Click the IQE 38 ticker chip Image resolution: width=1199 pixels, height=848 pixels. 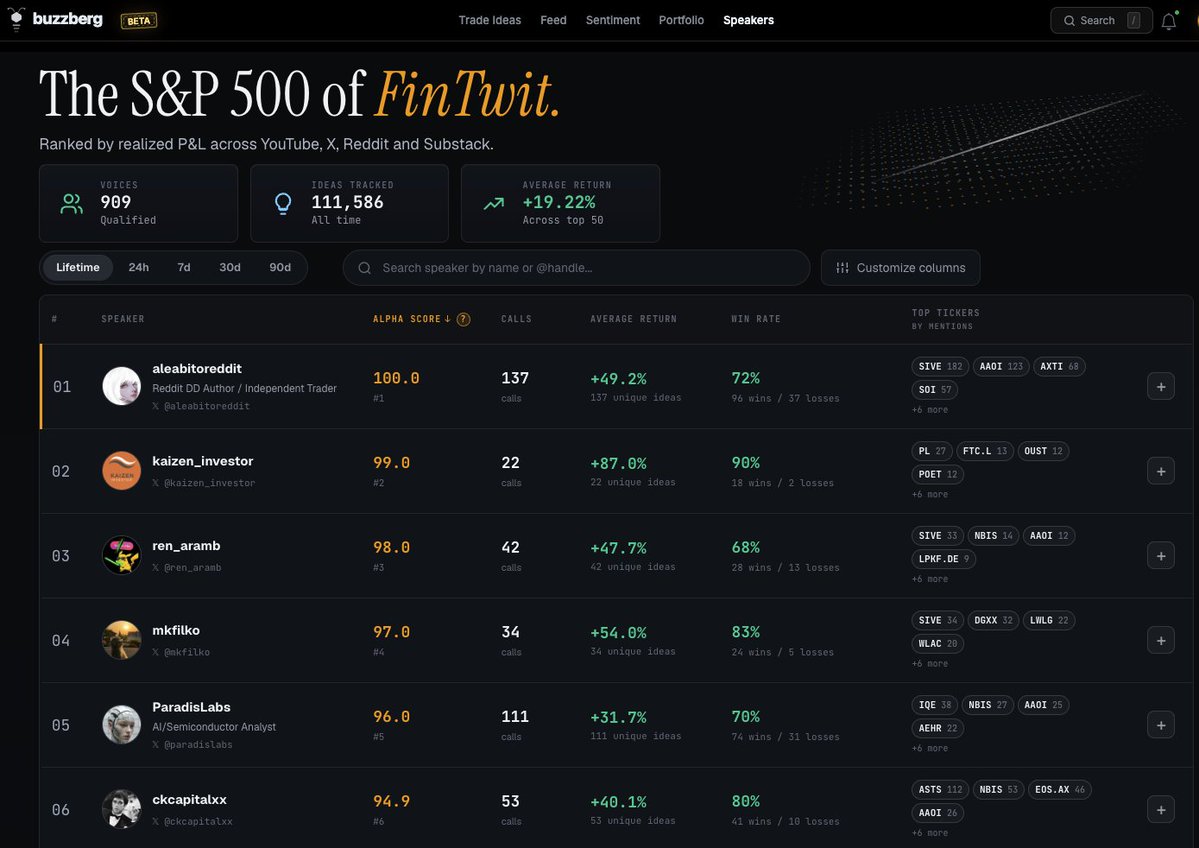click(x=934, y=705)
